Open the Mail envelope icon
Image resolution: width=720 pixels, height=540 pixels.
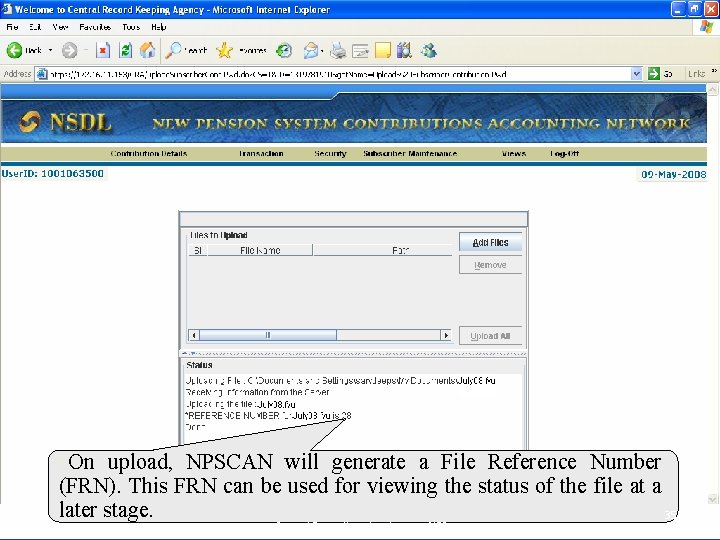tap(311, 50)
